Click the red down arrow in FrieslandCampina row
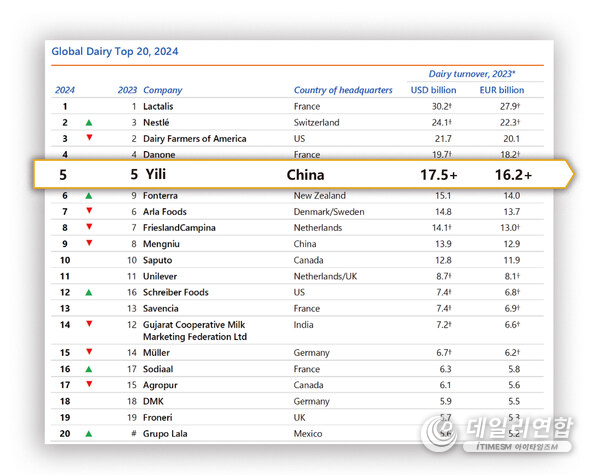599x475 pixels. pyautogui.click(x=89, y=227)
